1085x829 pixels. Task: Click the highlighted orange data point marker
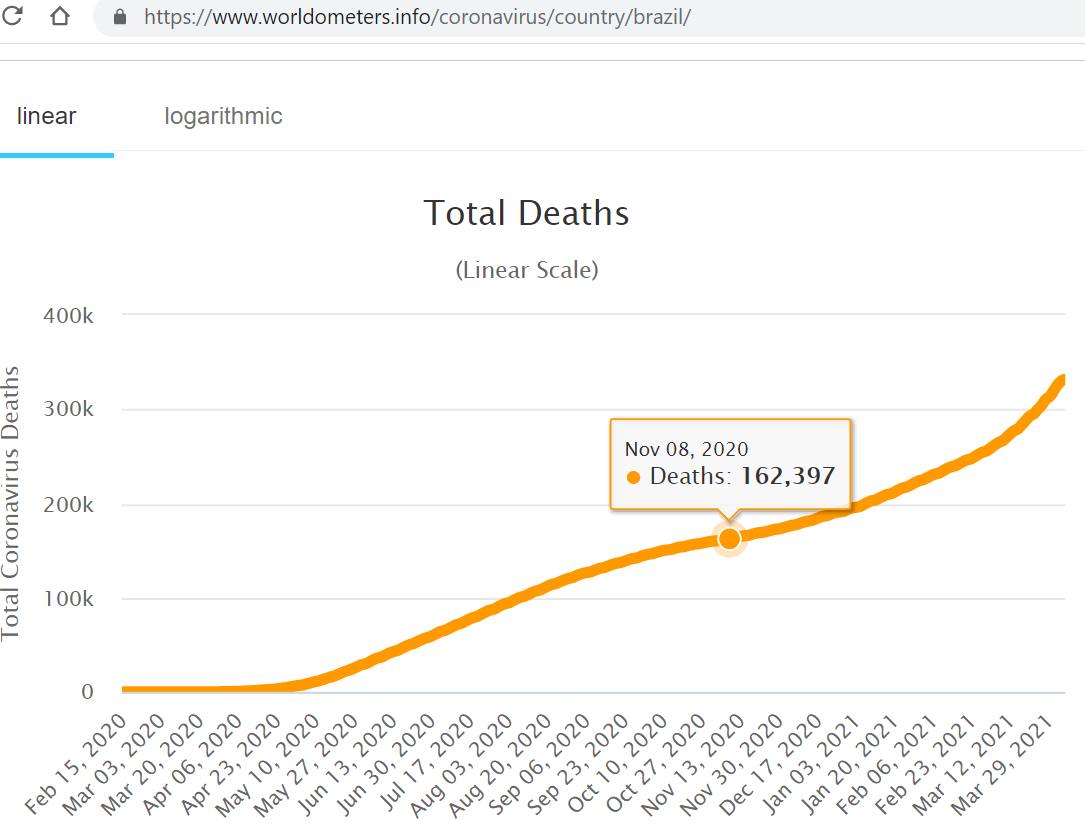[x=729, y=538]
